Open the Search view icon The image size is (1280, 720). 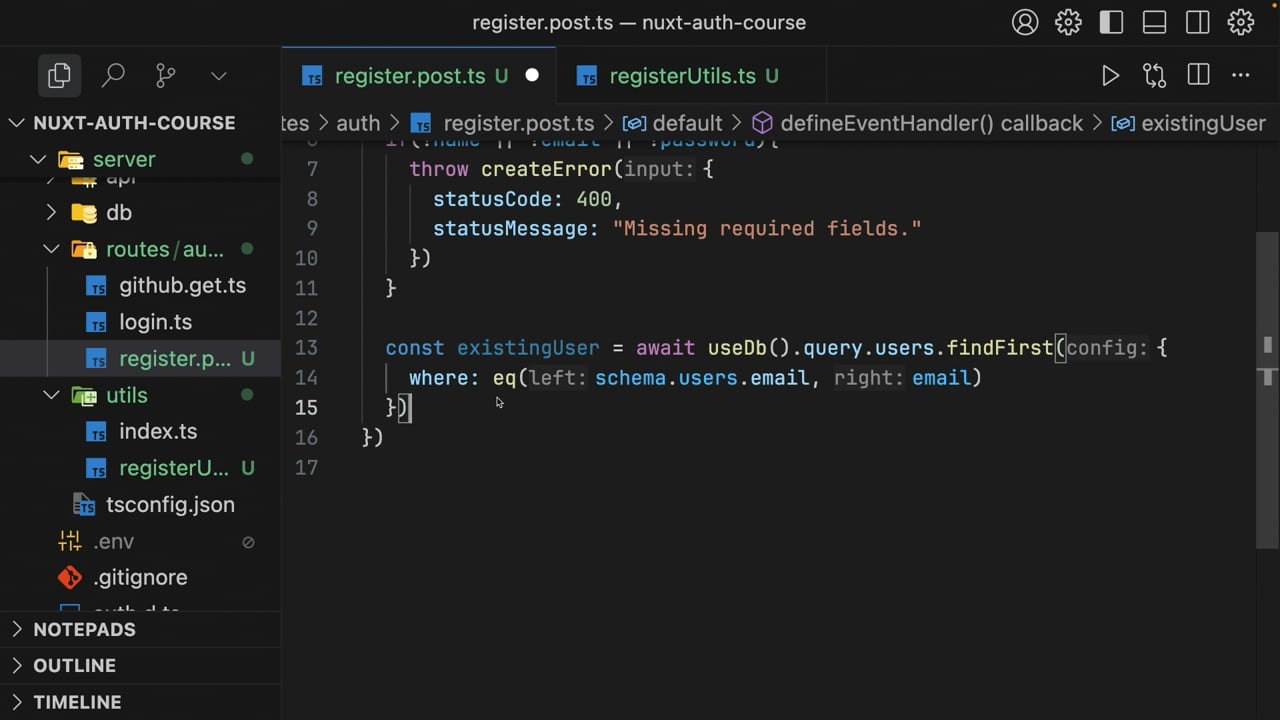(x=113, y=75)
